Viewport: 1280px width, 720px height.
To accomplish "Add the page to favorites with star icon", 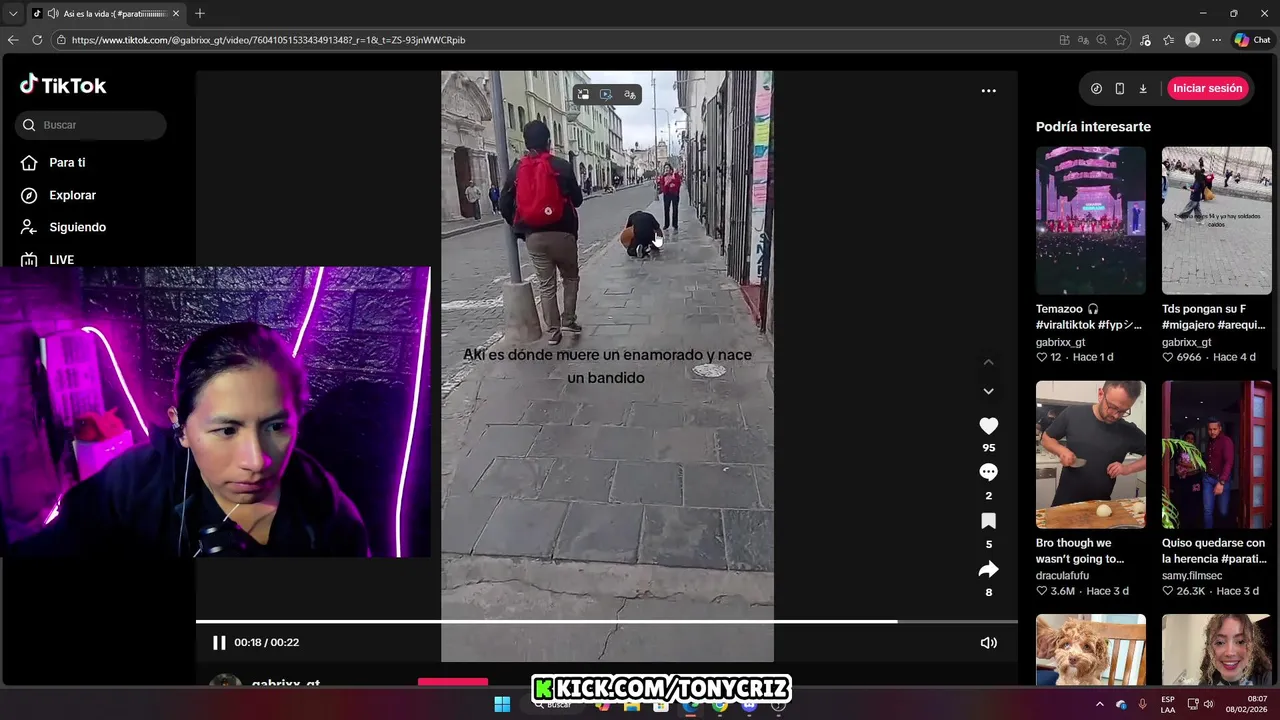I will (1120, 40).
